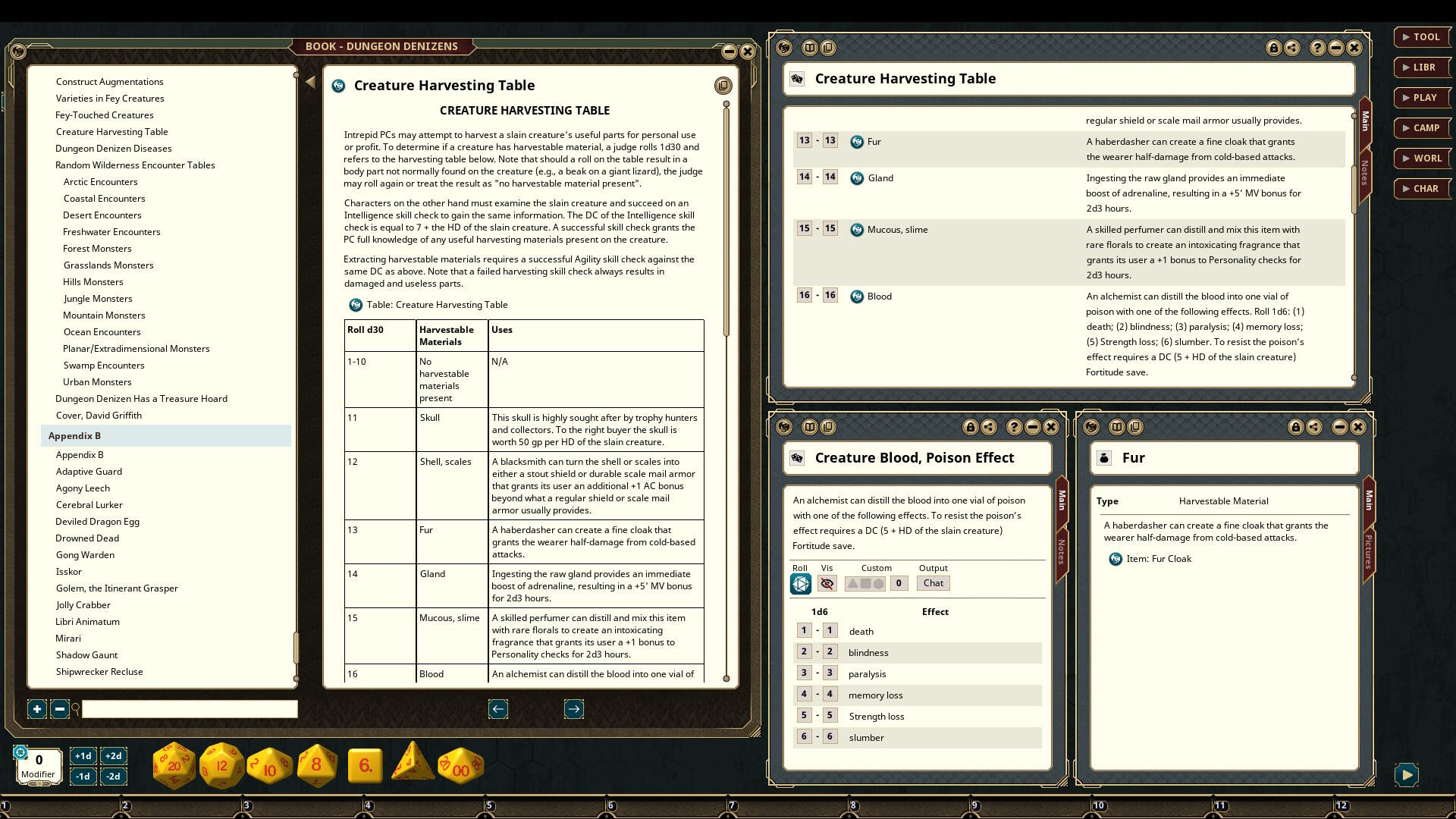
Task: Toggle the visibility eye in the Vis column
Action: click(827, 584)
